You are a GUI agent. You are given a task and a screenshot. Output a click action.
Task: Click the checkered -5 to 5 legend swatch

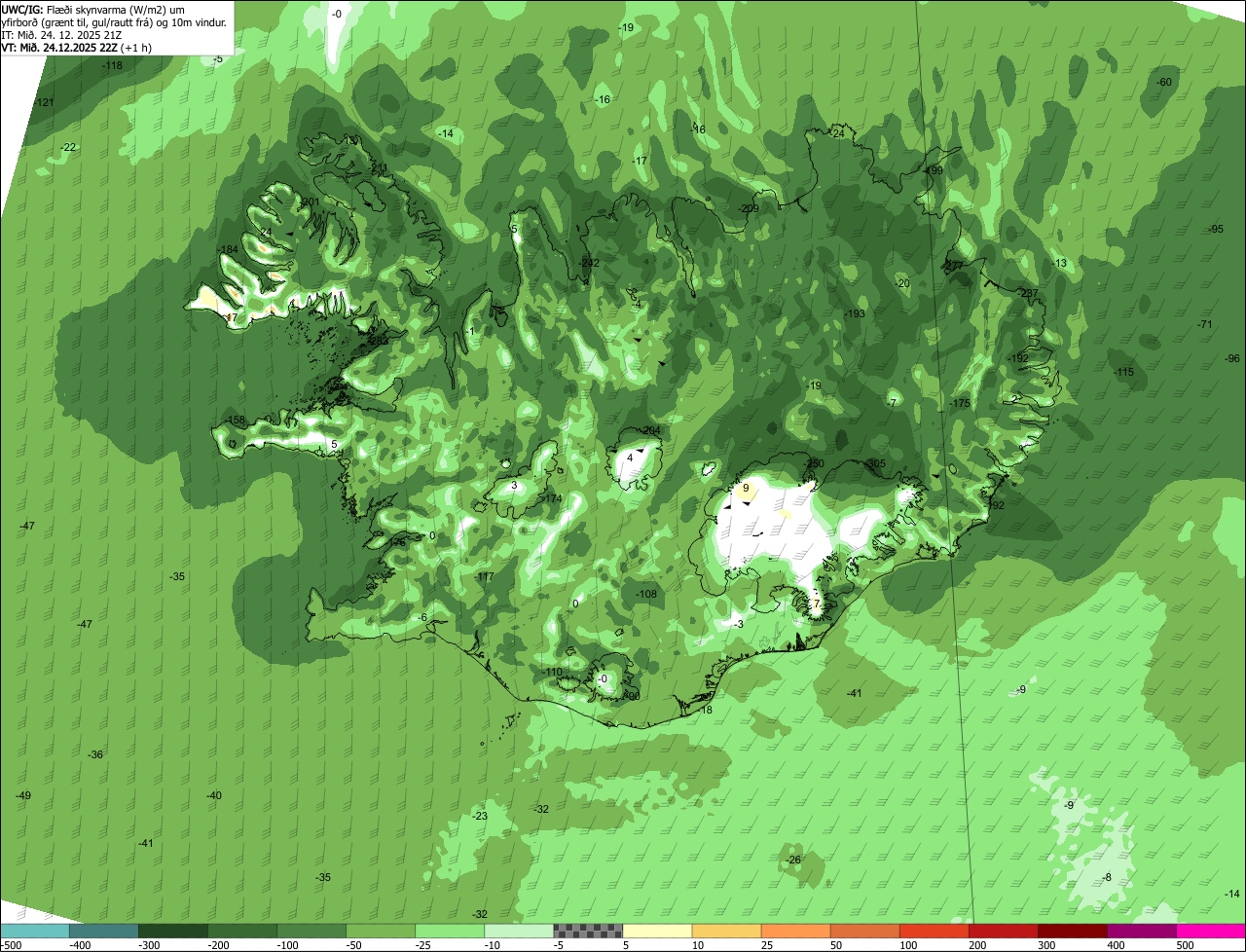click(588, 931)
